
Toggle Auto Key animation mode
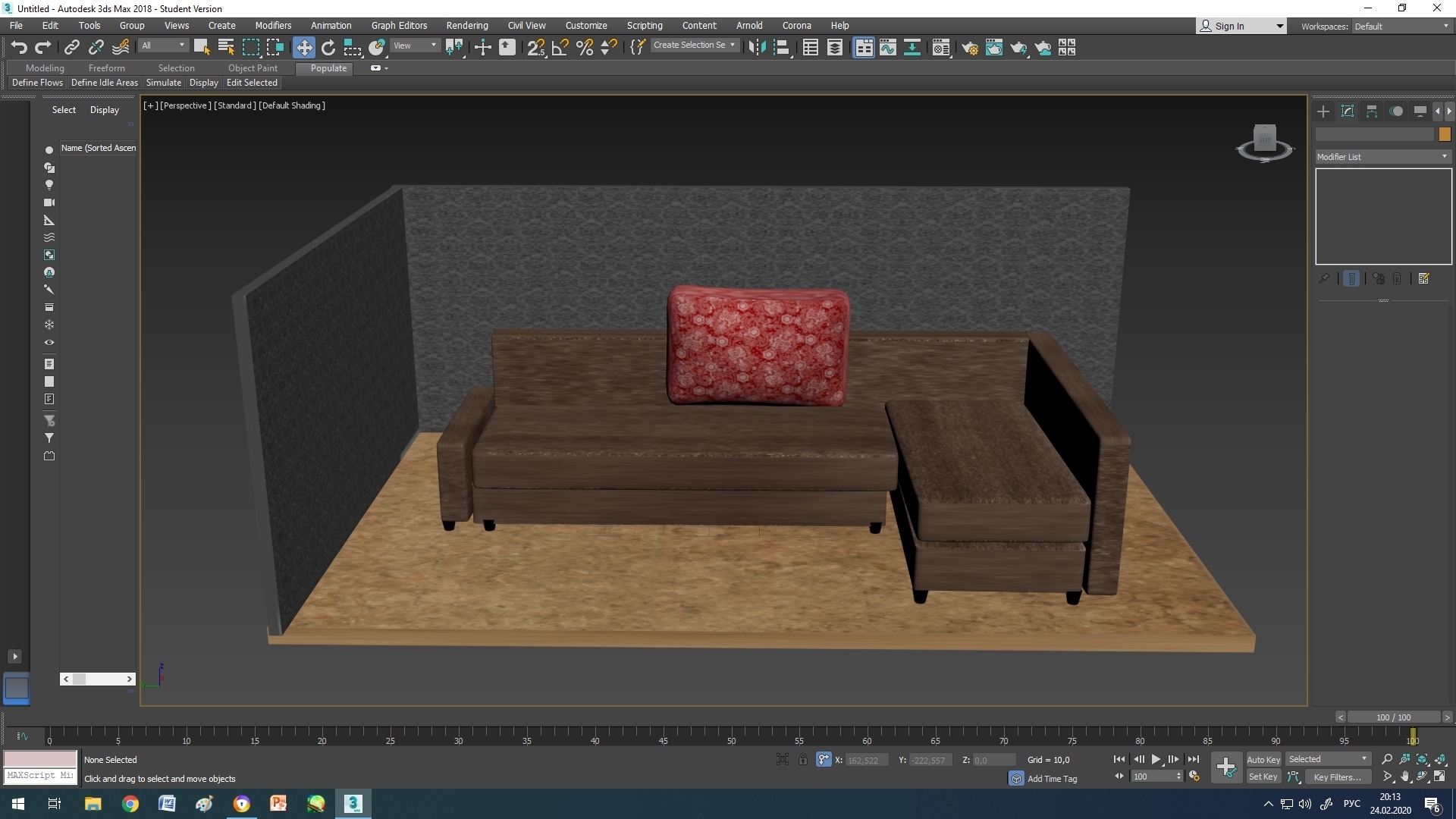[x=1263, y=759]
